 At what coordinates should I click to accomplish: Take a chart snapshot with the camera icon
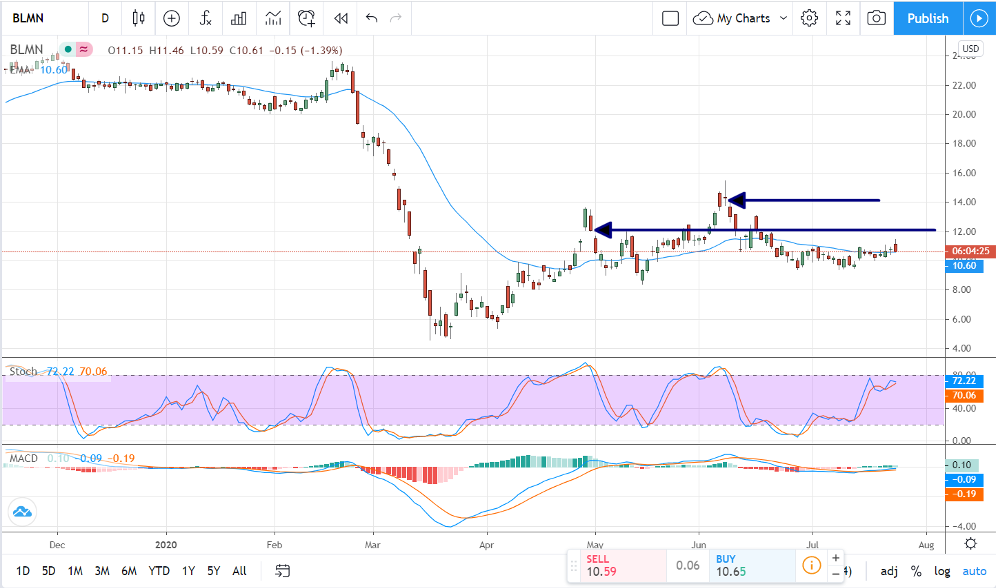tap(876, 18)
